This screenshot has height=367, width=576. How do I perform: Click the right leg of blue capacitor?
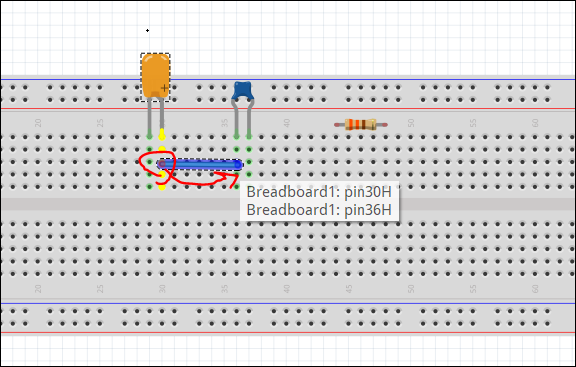point(250,119)
